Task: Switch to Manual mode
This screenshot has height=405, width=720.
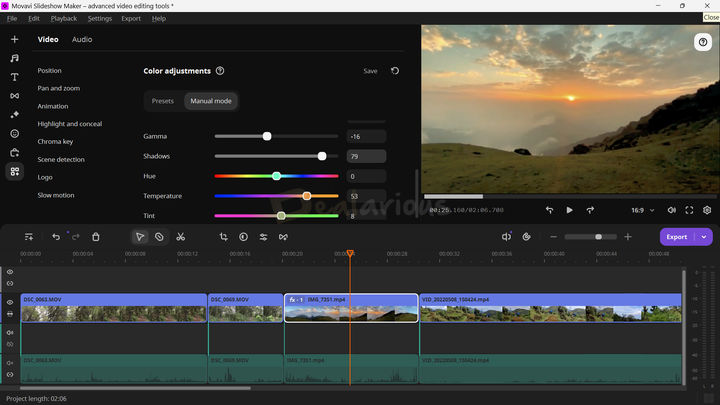Action: [211, 101]
